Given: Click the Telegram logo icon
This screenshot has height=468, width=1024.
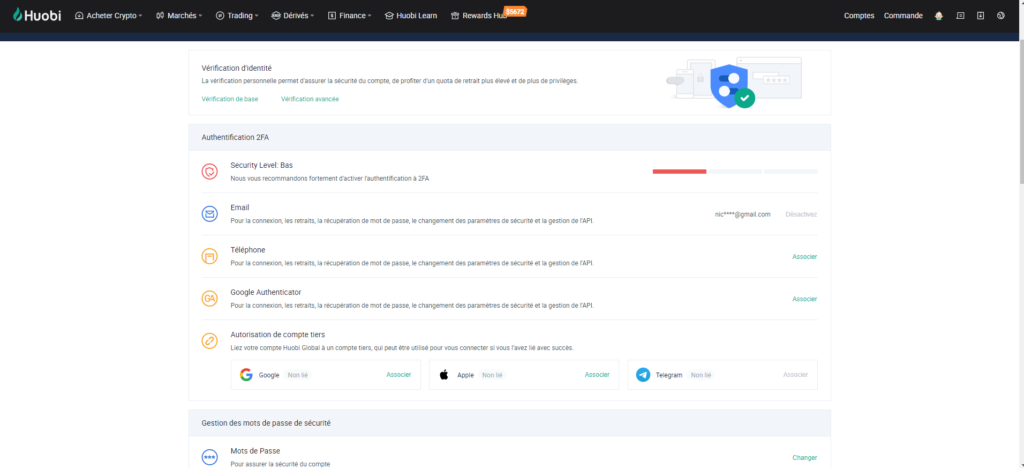Looking at the screenshot, I should tap(643, 375).
